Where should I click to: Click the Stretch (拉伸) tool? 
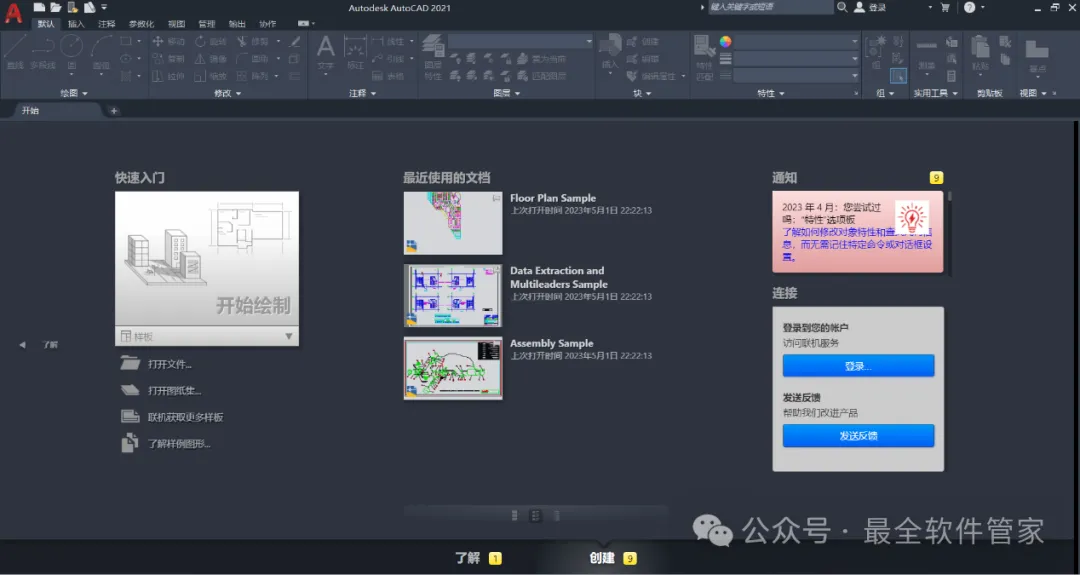coord(168,76)
